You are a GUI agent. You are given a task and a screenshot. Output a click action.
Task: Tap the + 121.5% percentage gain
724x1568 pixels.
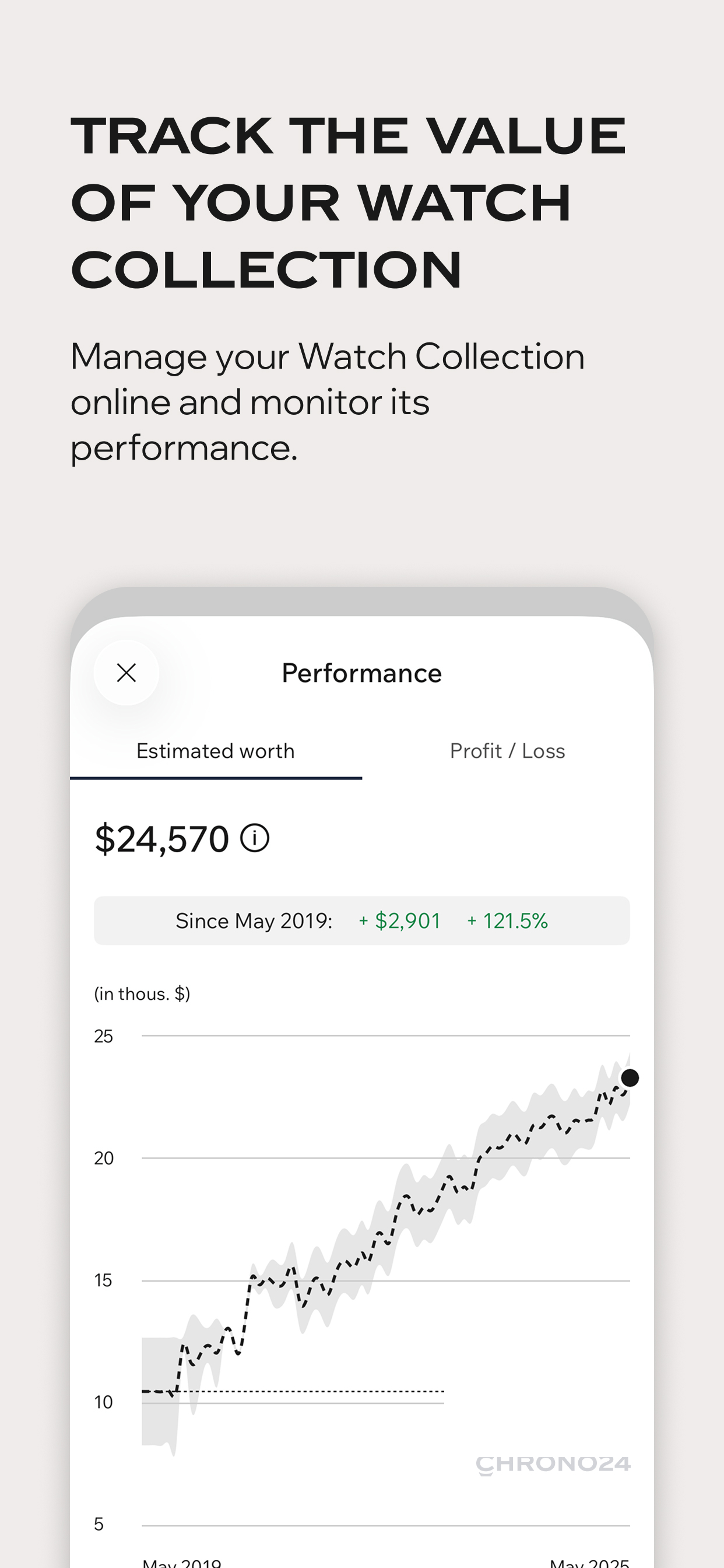(507, 921)
